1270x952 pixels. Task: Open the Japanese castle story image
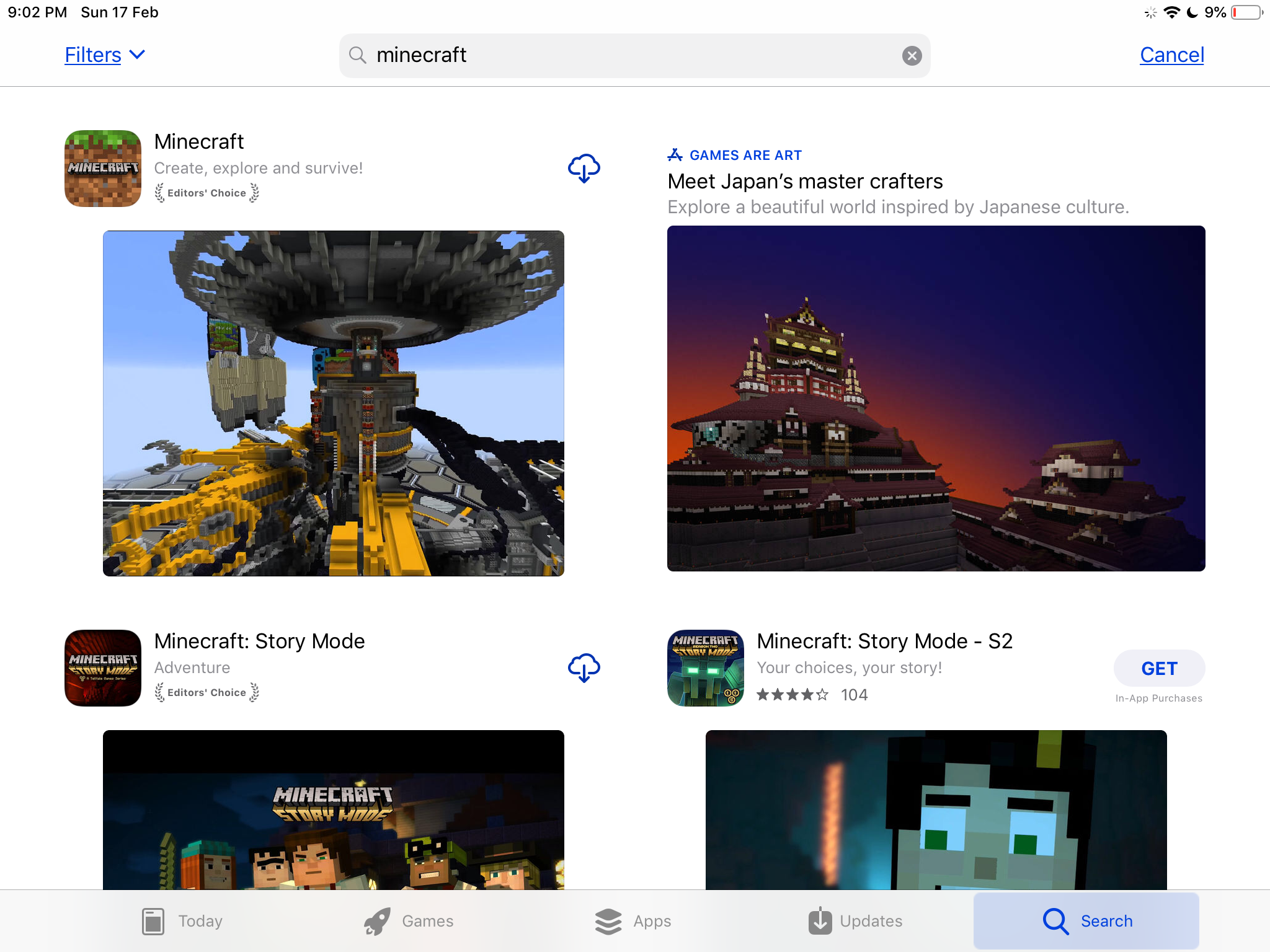click(x=936, y=399)
